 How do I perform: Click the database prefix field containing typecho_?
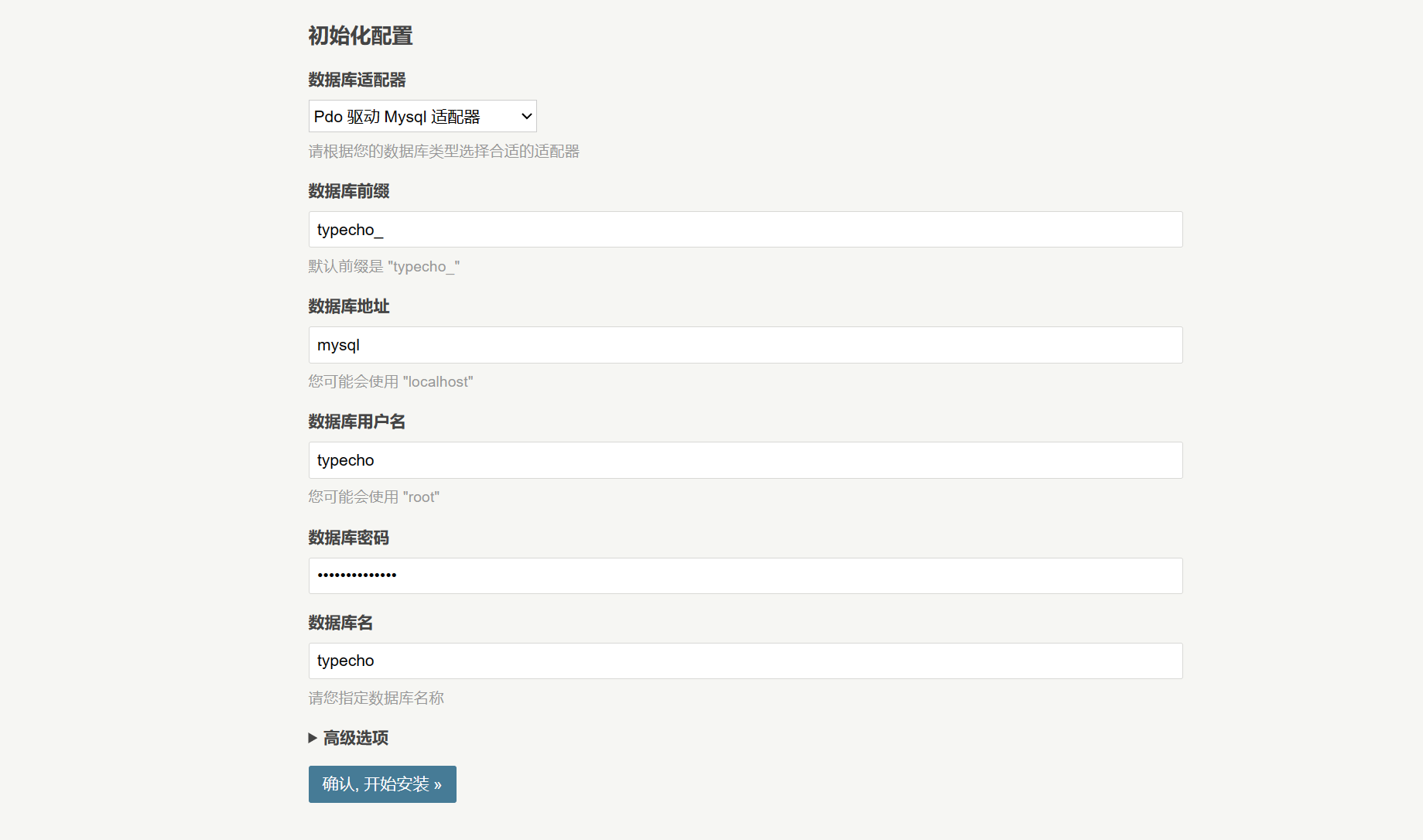(745, 230)
